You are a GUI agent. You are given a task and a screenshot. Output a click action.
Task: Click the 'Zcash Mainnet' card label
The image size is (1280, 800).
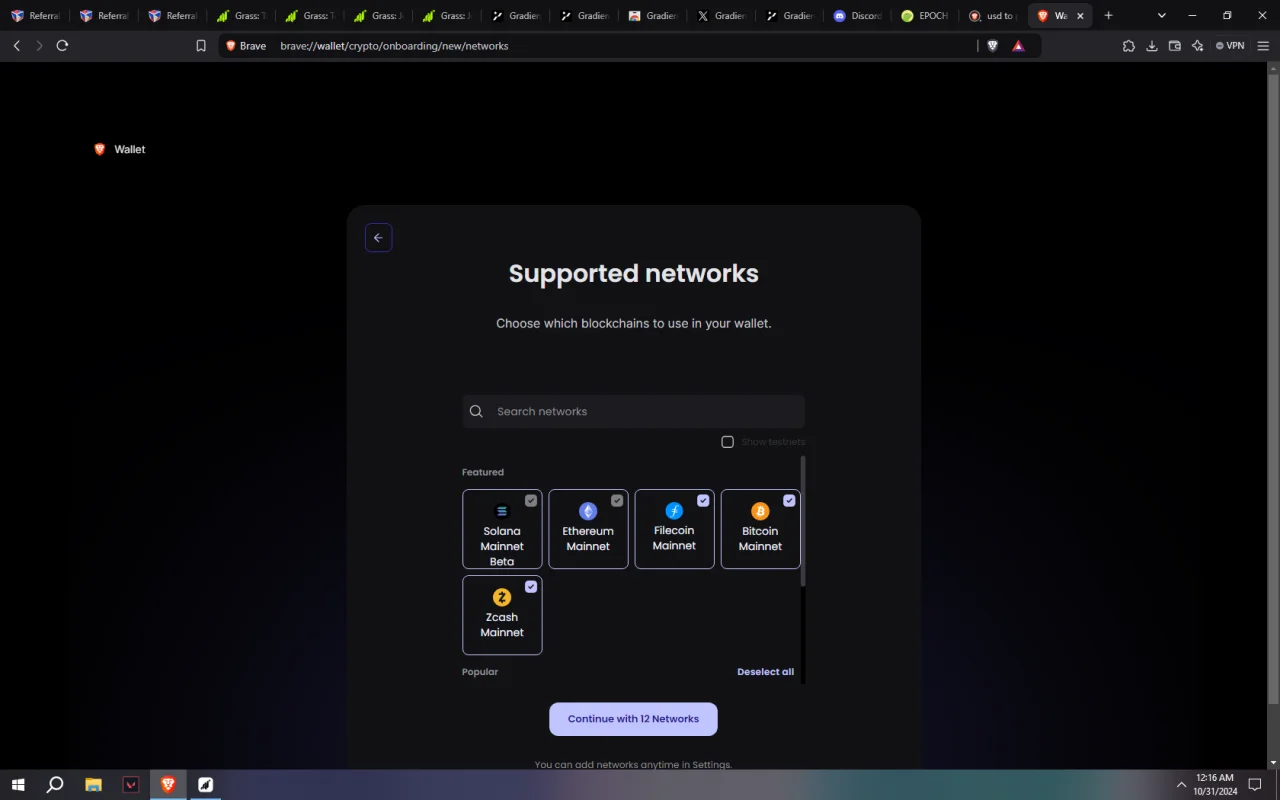click(502, 625)
